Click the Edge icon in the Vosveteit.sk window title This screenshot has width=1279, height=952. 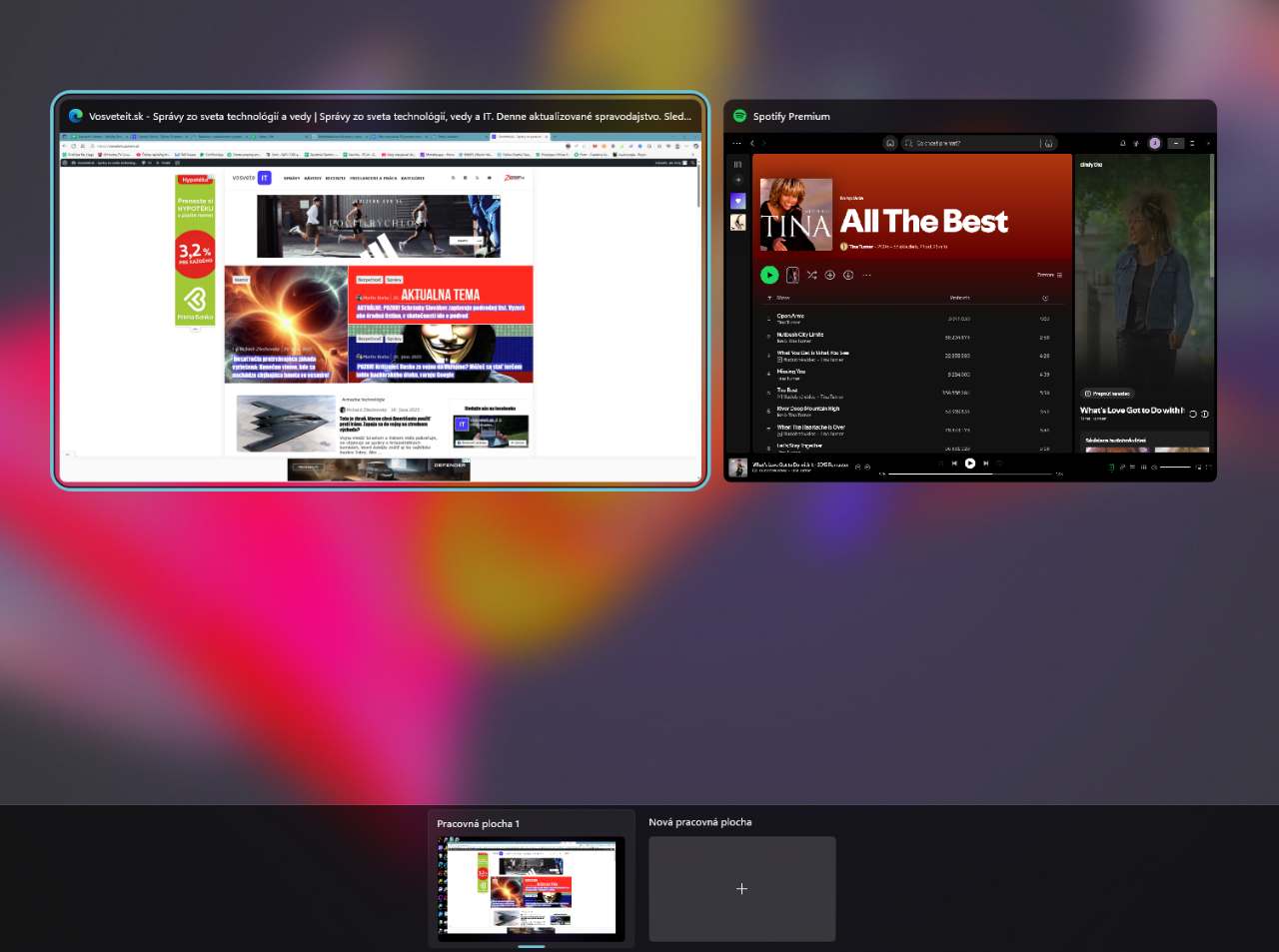75,116
